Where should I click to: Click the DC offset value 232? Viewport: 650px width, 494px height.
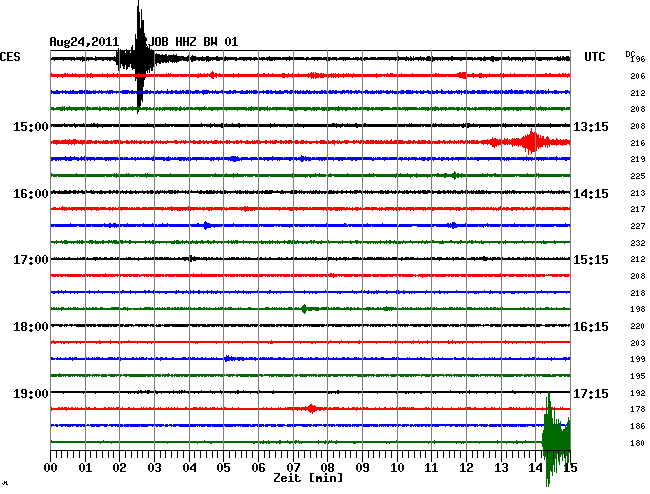tap(638, 243)
